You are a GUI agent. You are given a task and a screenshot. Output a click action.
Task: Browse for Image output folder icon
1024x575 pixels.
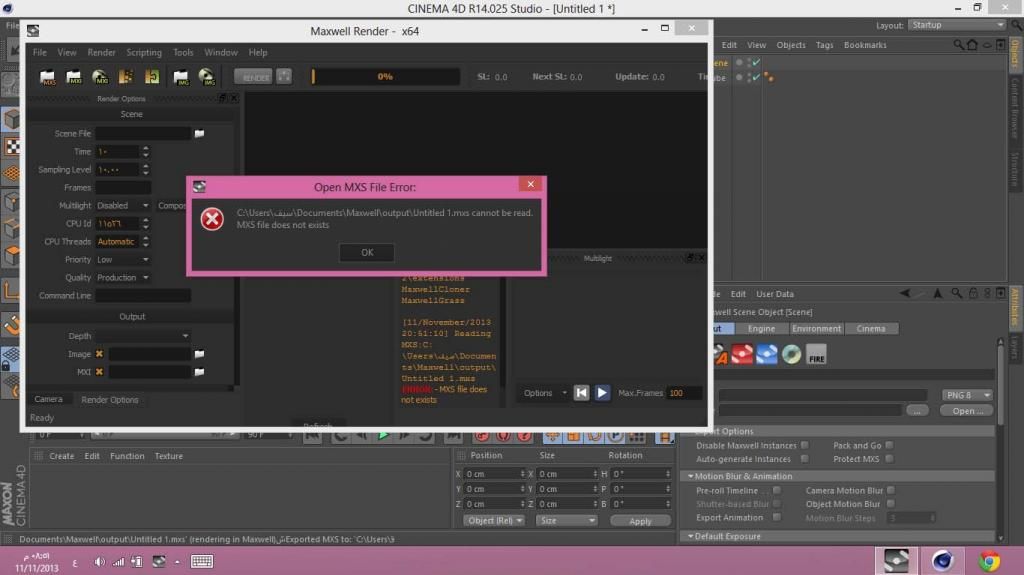pos(199,354)
